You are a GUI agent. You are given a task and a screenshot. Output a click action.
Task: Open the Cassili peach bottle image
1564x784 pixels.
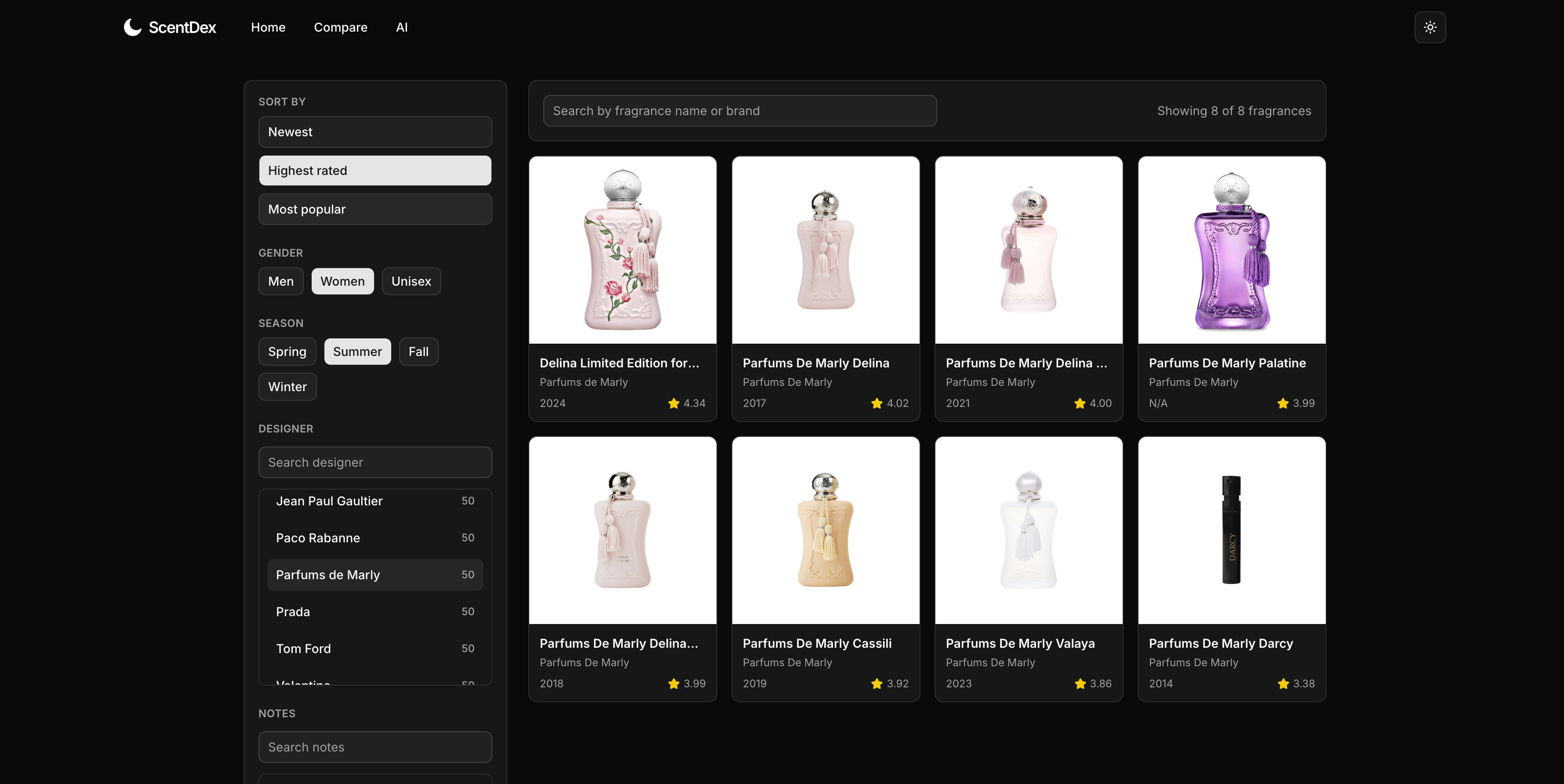[x=825, y=530]
